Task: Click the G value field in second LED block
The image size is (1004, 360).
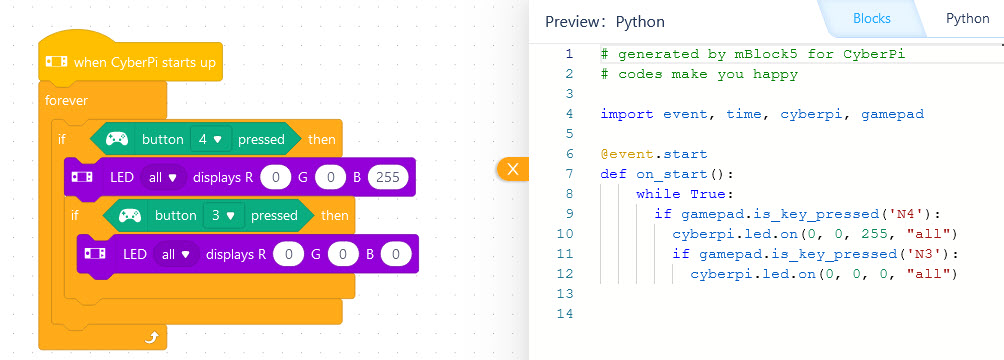Action: point(343,254)
